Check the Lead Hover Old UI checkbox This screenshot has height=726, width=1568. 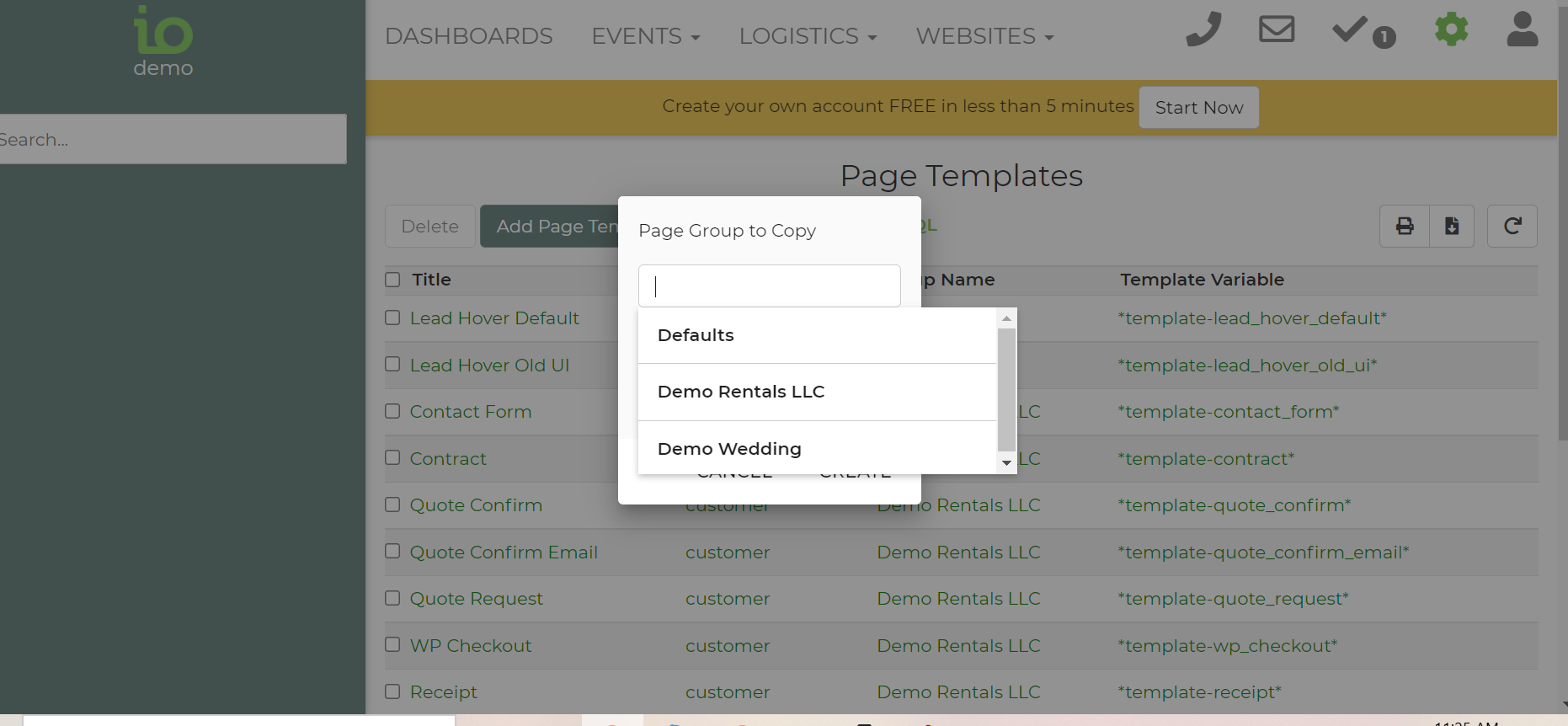click(x=392, y=364)
